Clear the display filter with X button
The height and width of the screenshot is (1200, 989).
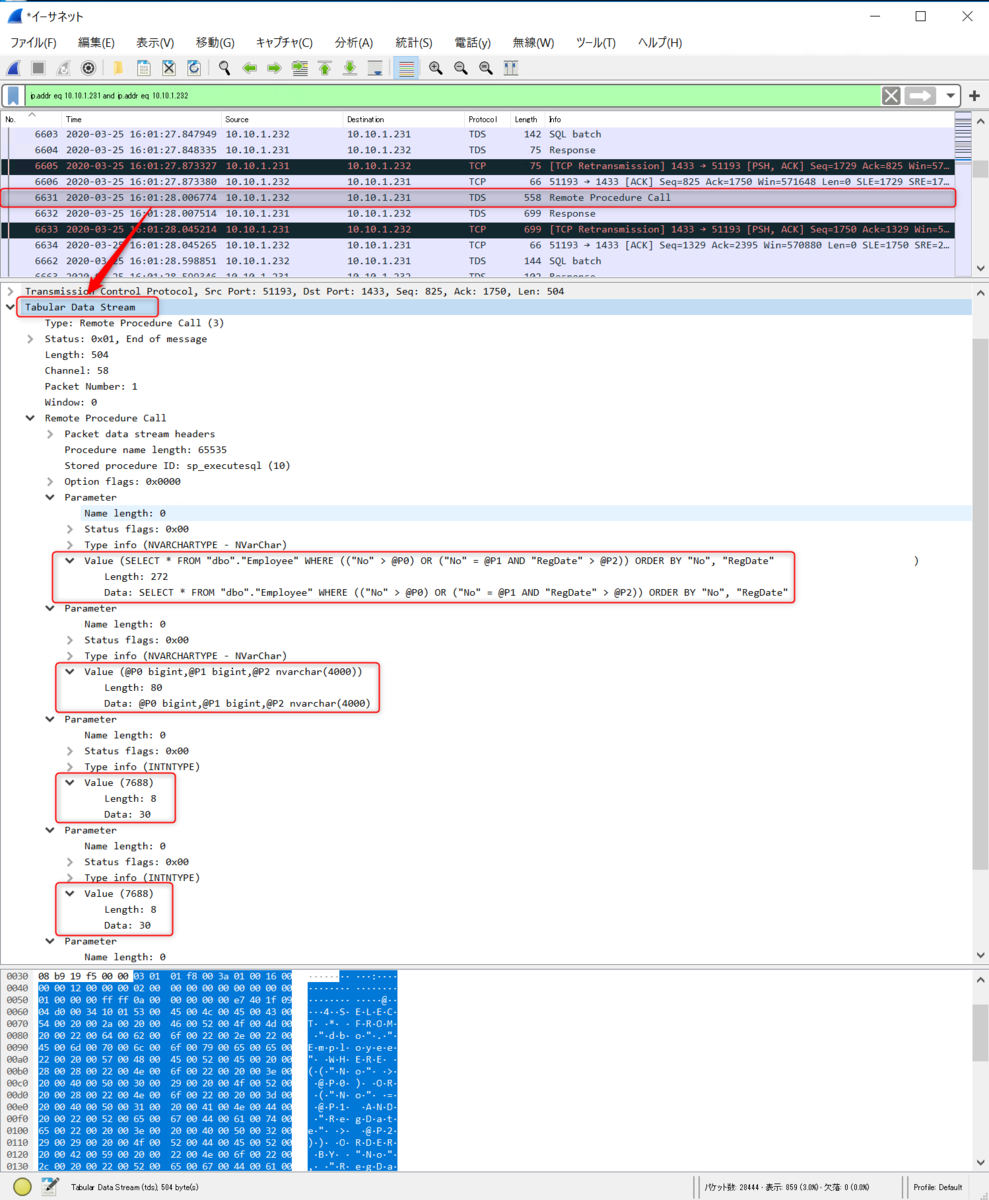pyautogui.click(x=889, y=95)
